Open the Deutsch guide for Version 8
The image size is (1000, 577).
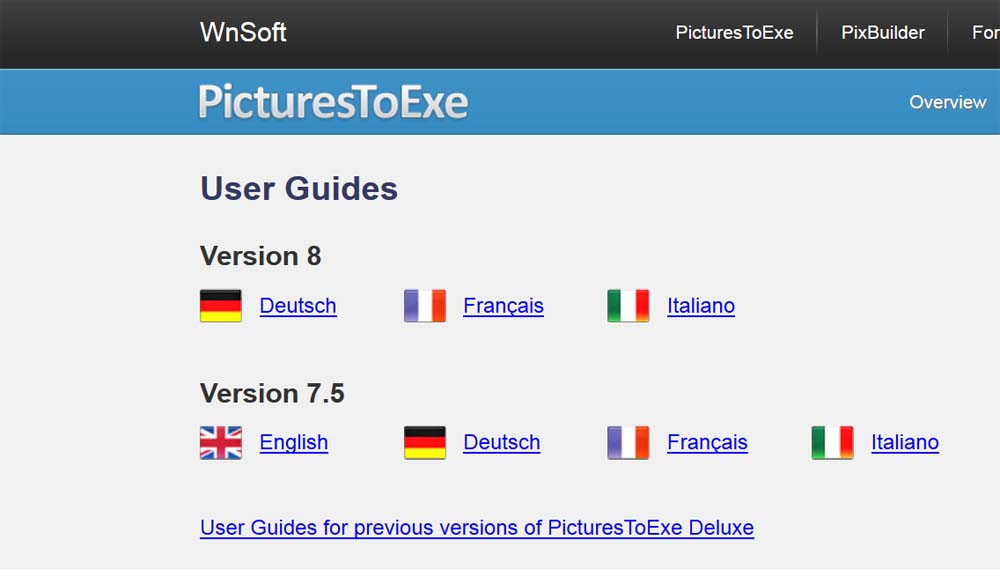pos(298,306)
